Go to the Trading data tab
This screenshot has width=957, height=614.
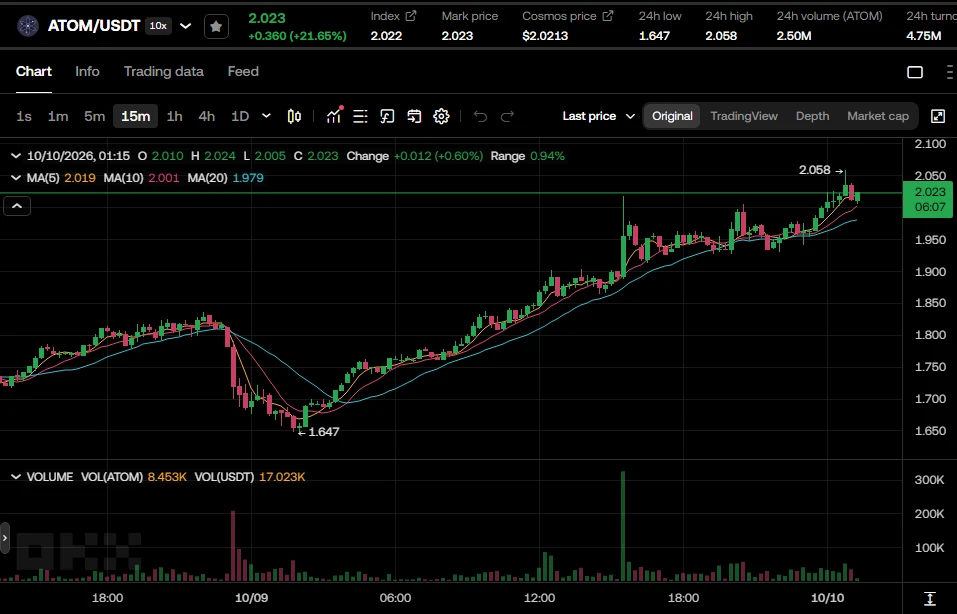[x=164, y=71]
